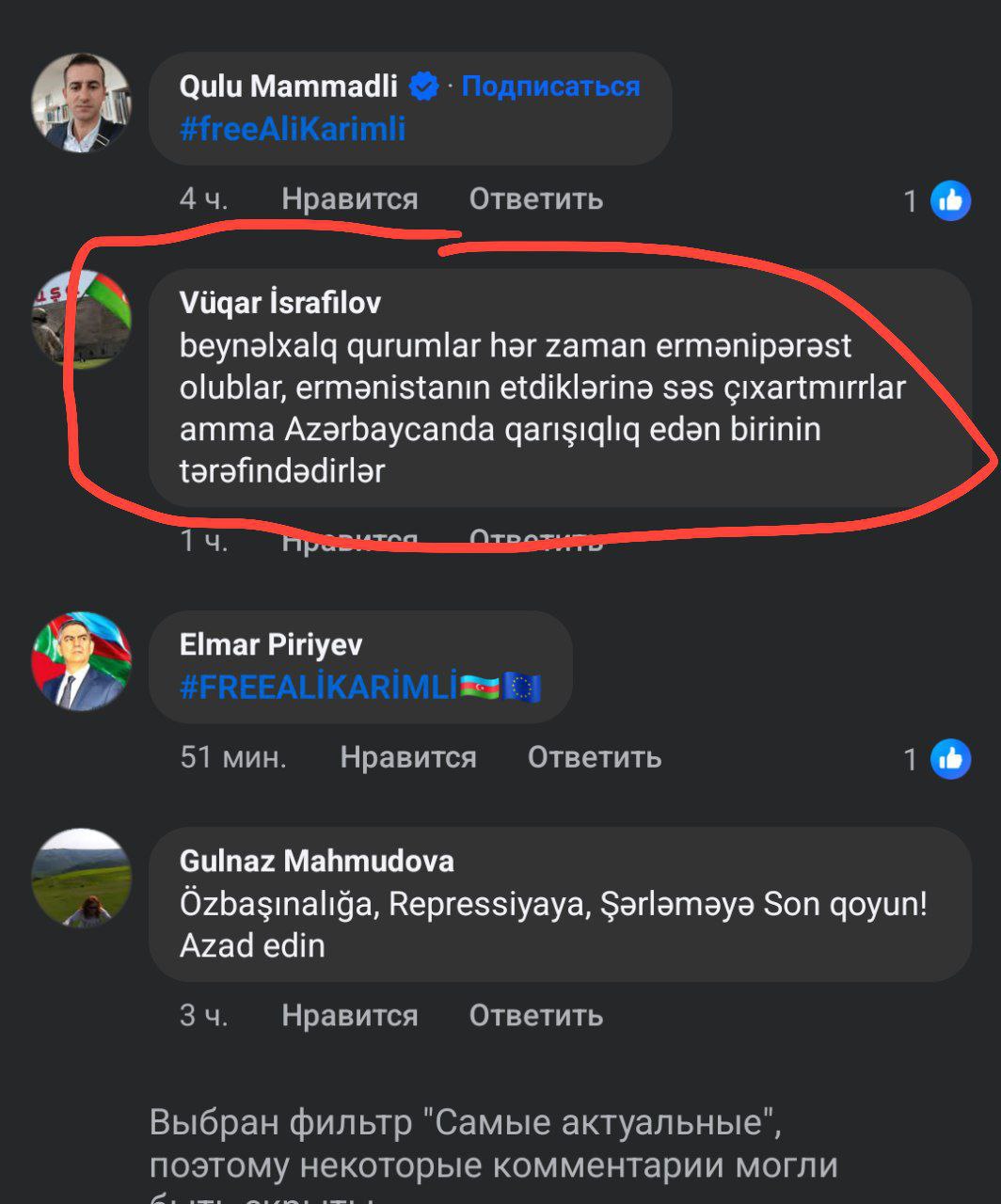Open Vüqar İsrafilov's avatar
This screenshot has height=1204, width=1001.
(x=82, y=320)
